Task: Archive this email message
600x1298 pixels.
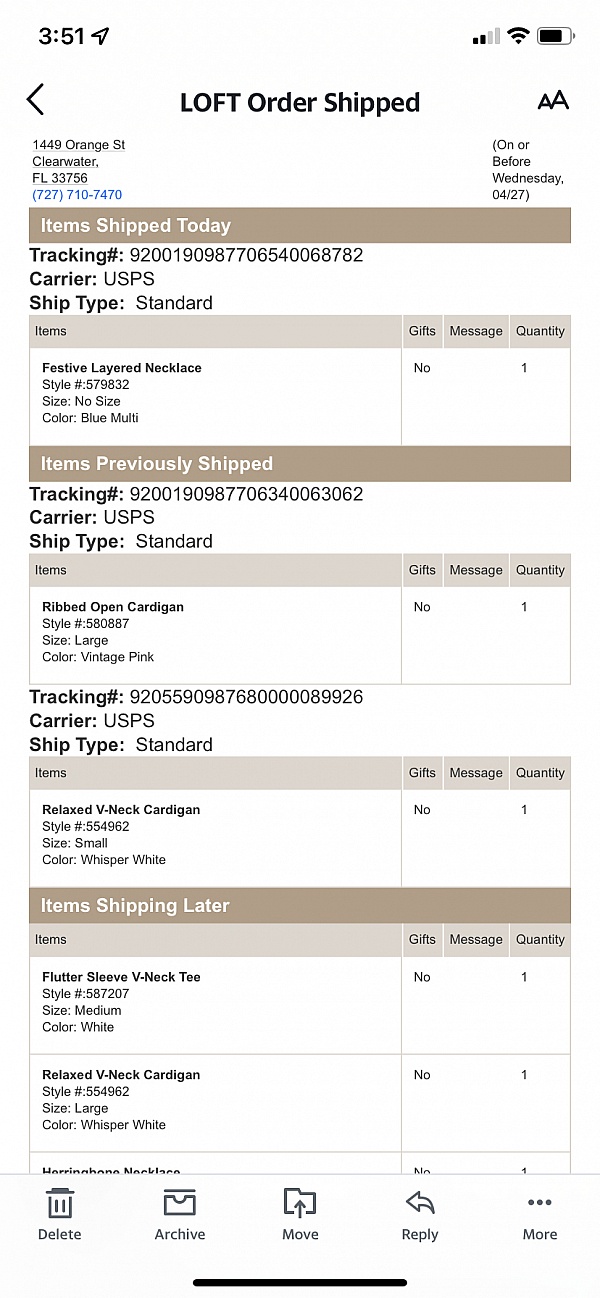Action: 180,1215
